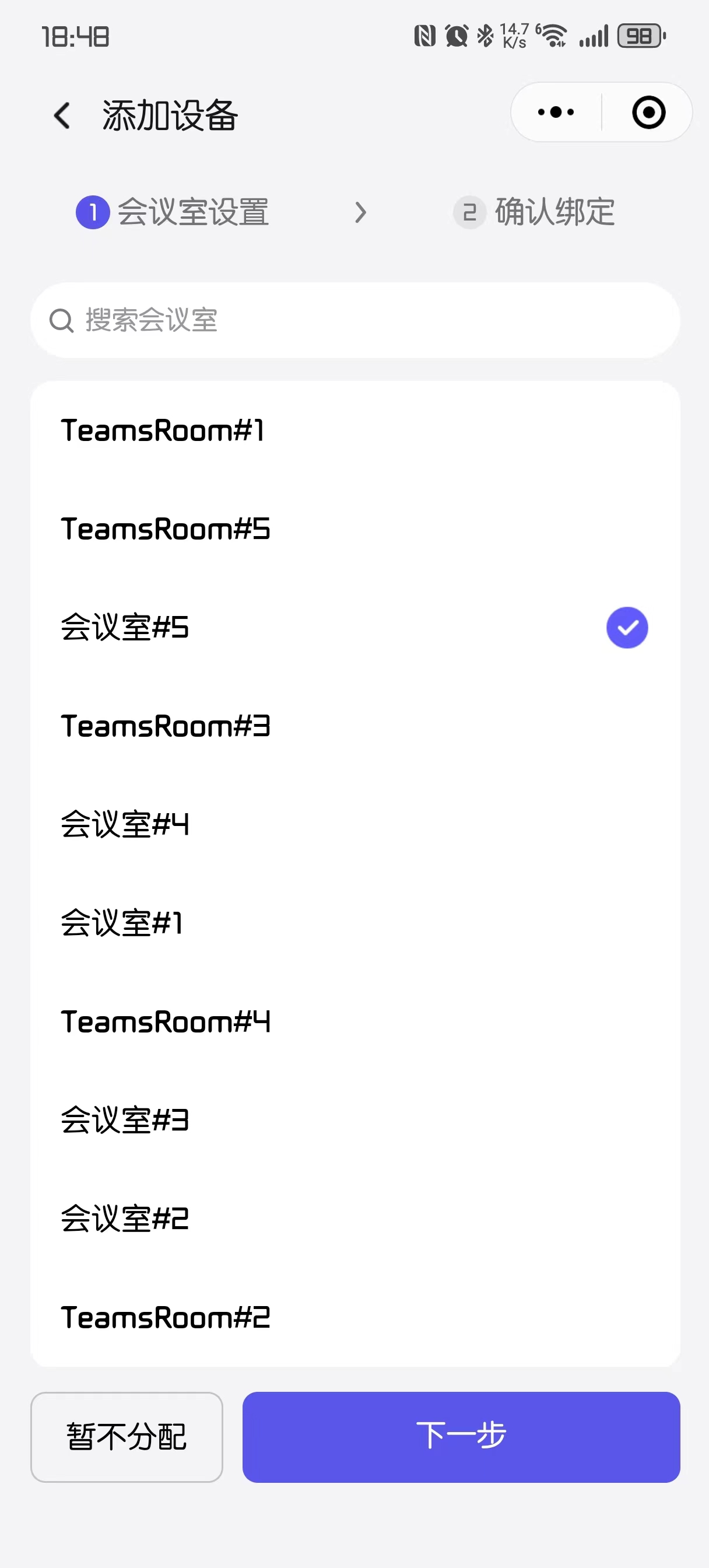
Task: Switch to the 确认绑定 step
Action: (554, 212)
